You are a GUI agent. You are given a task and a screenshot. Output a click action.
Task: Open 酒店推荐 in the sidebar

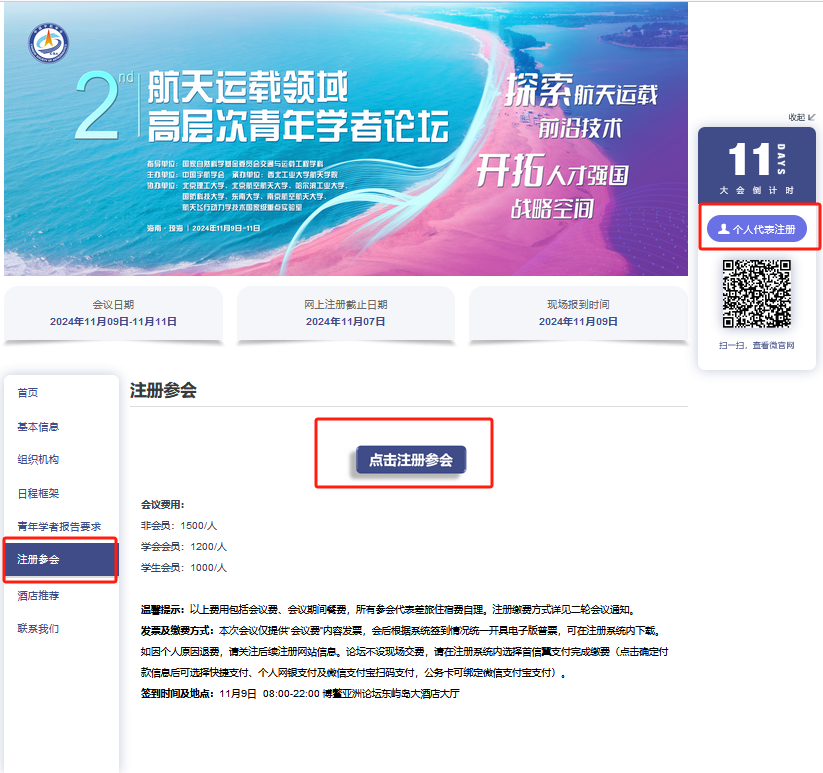[x=38, y=595]
